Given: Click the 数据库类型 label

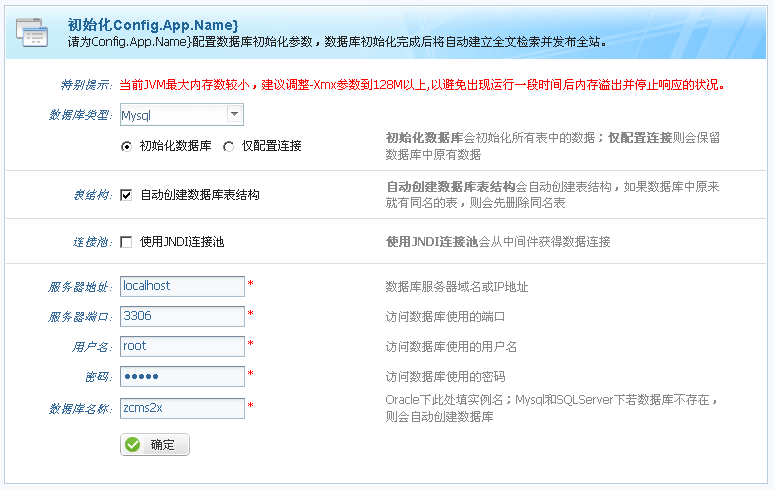Looking at the screenshot, I should 80,115.
